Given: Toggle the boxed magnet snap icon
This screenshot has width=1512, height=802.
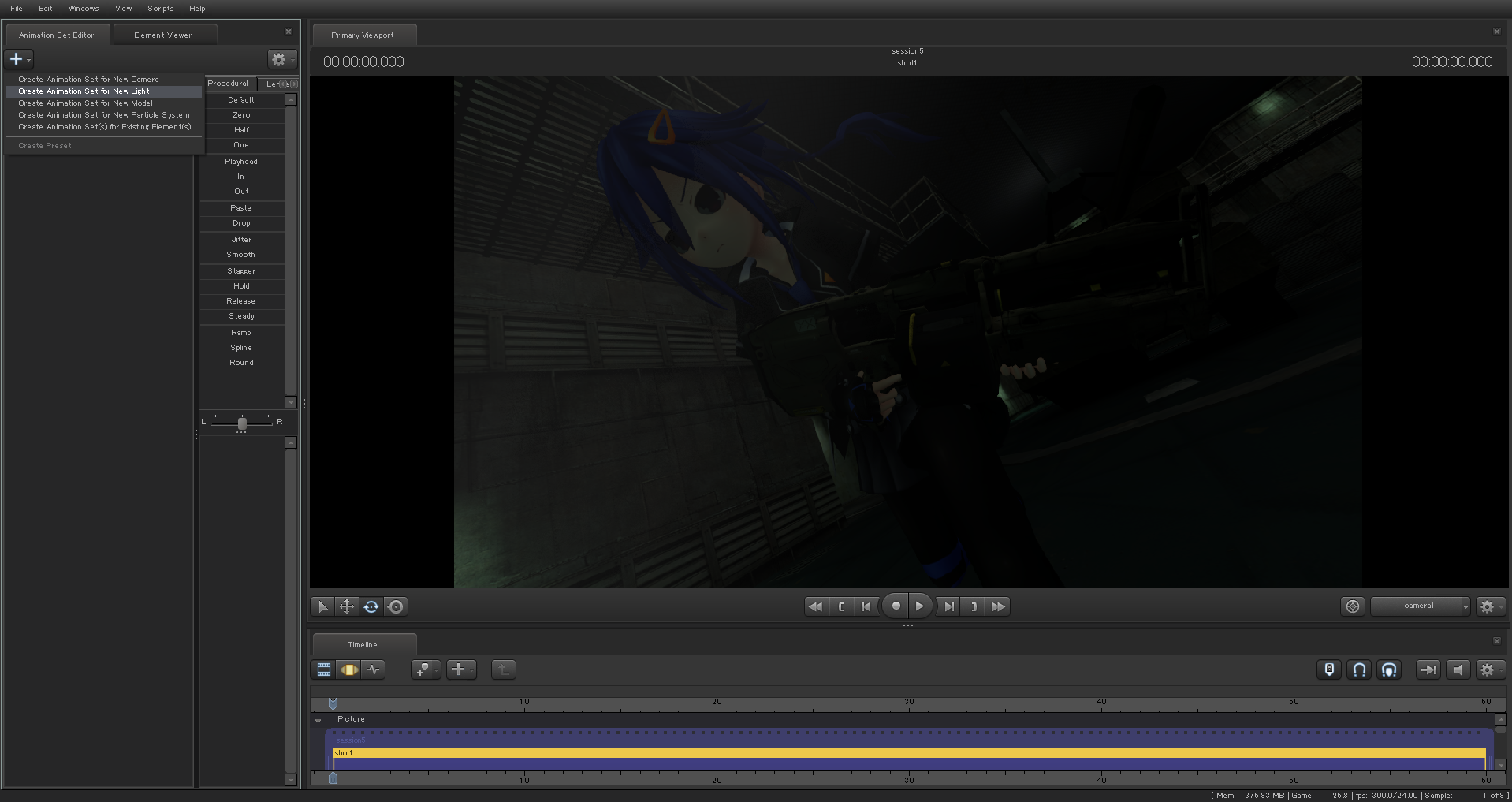Looking at the screenshot, I should [x=1389, y=670].
